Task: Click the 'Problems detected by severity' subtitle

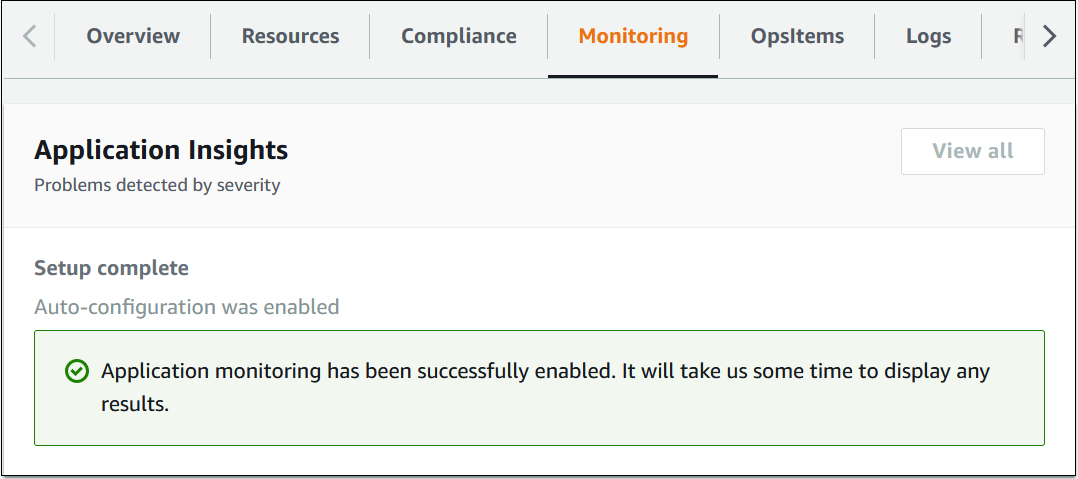Action: coord(157,185)
